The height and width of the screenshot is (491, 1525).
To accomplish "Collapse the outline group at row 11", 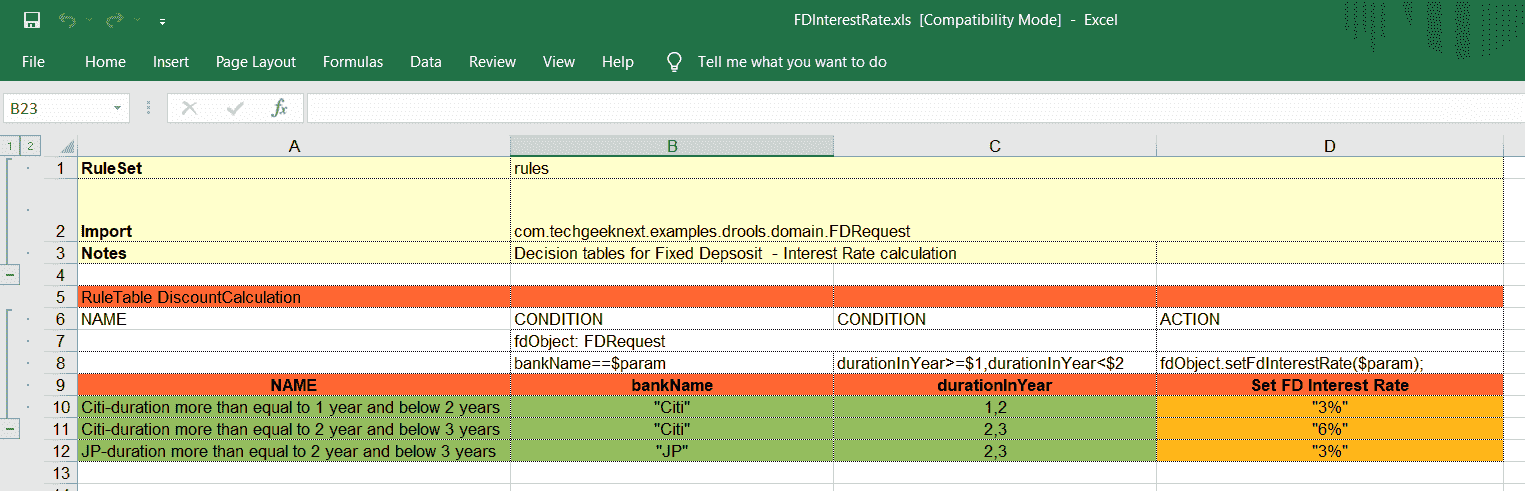I will tap(9, 428).
